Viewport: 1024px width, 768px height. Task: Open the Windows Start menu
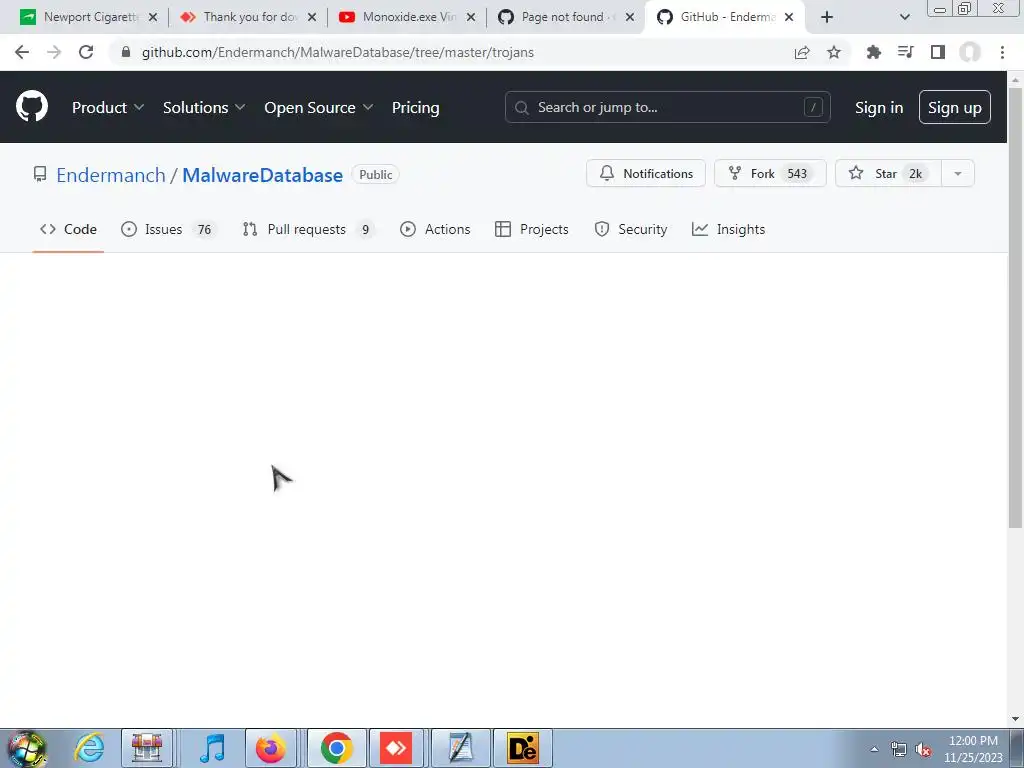27,748
